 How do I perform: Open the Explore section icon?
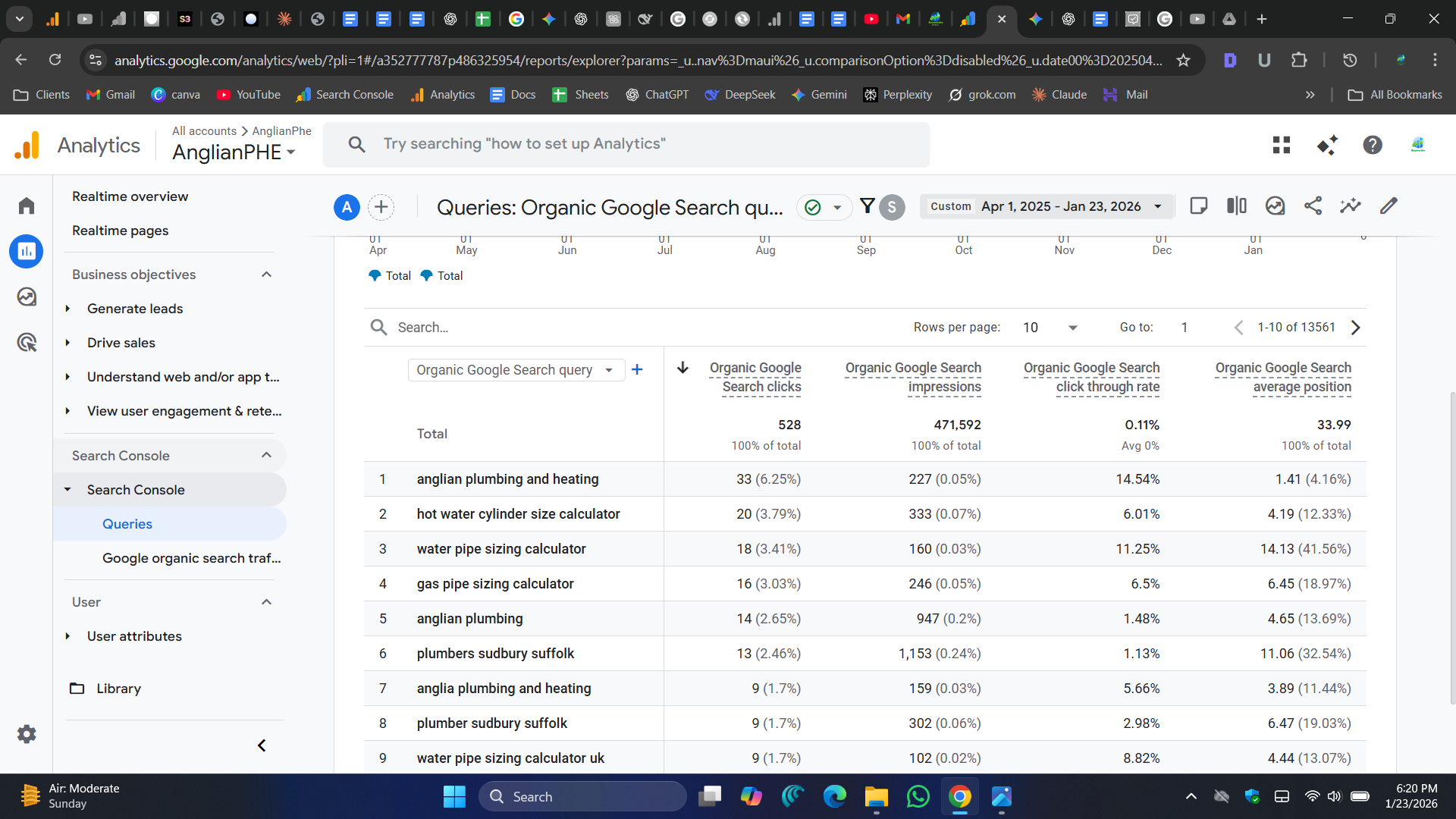(27, 297)
